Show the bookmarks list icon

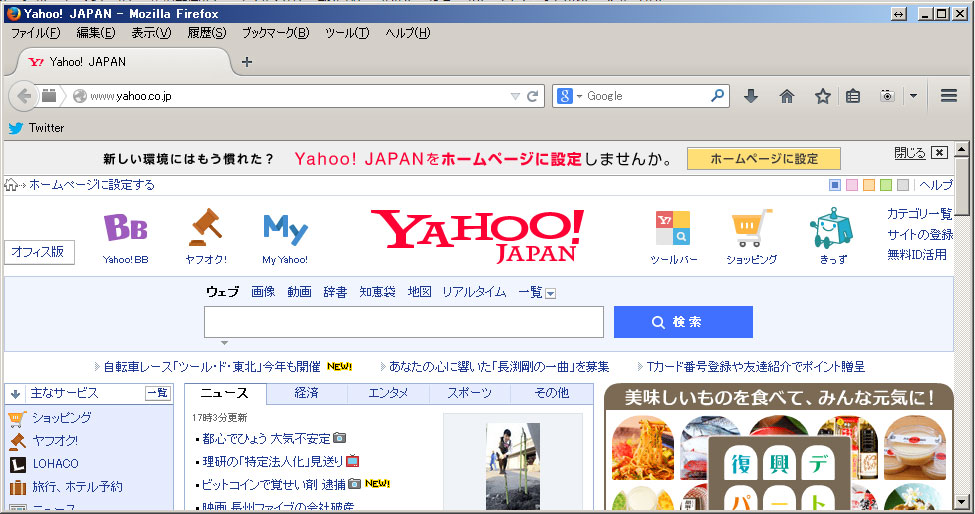(853, 96)
